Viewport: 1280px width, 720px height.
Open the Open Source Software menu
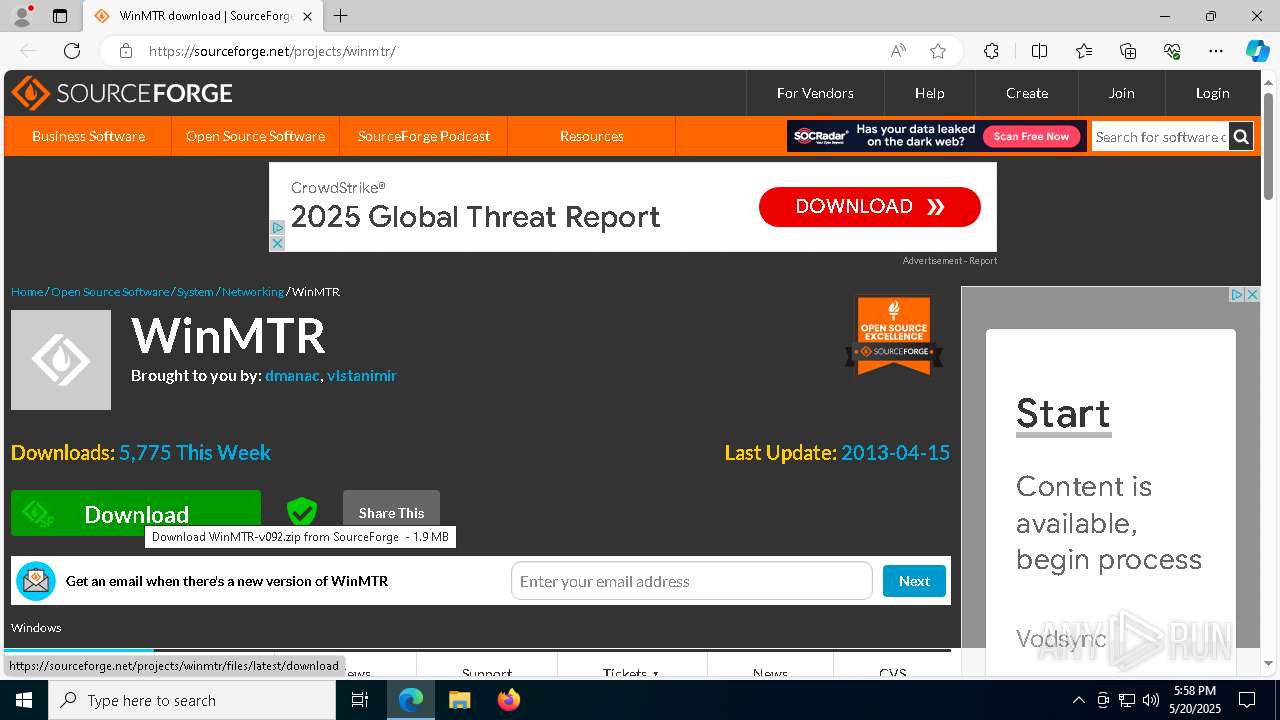pyautogui.click(x=255, y=136)
